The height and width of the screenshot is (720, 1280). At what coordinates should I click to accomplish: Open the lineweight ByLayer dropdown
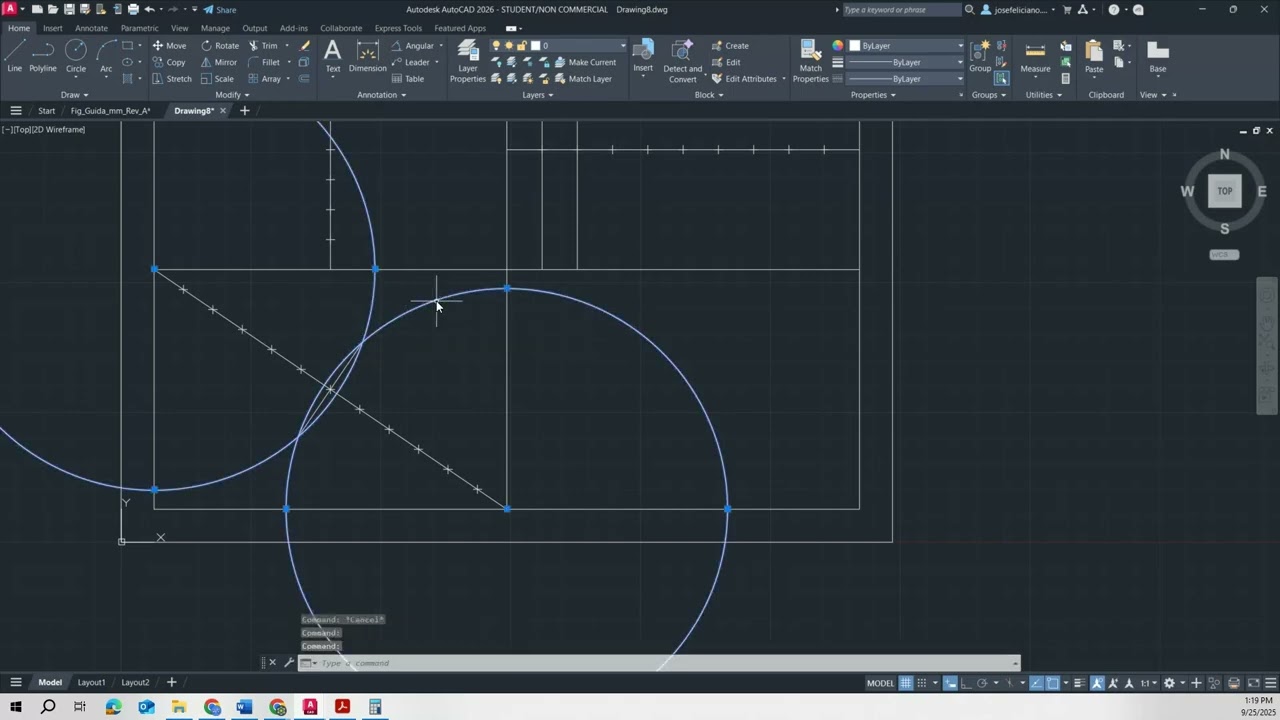(906, 62)
